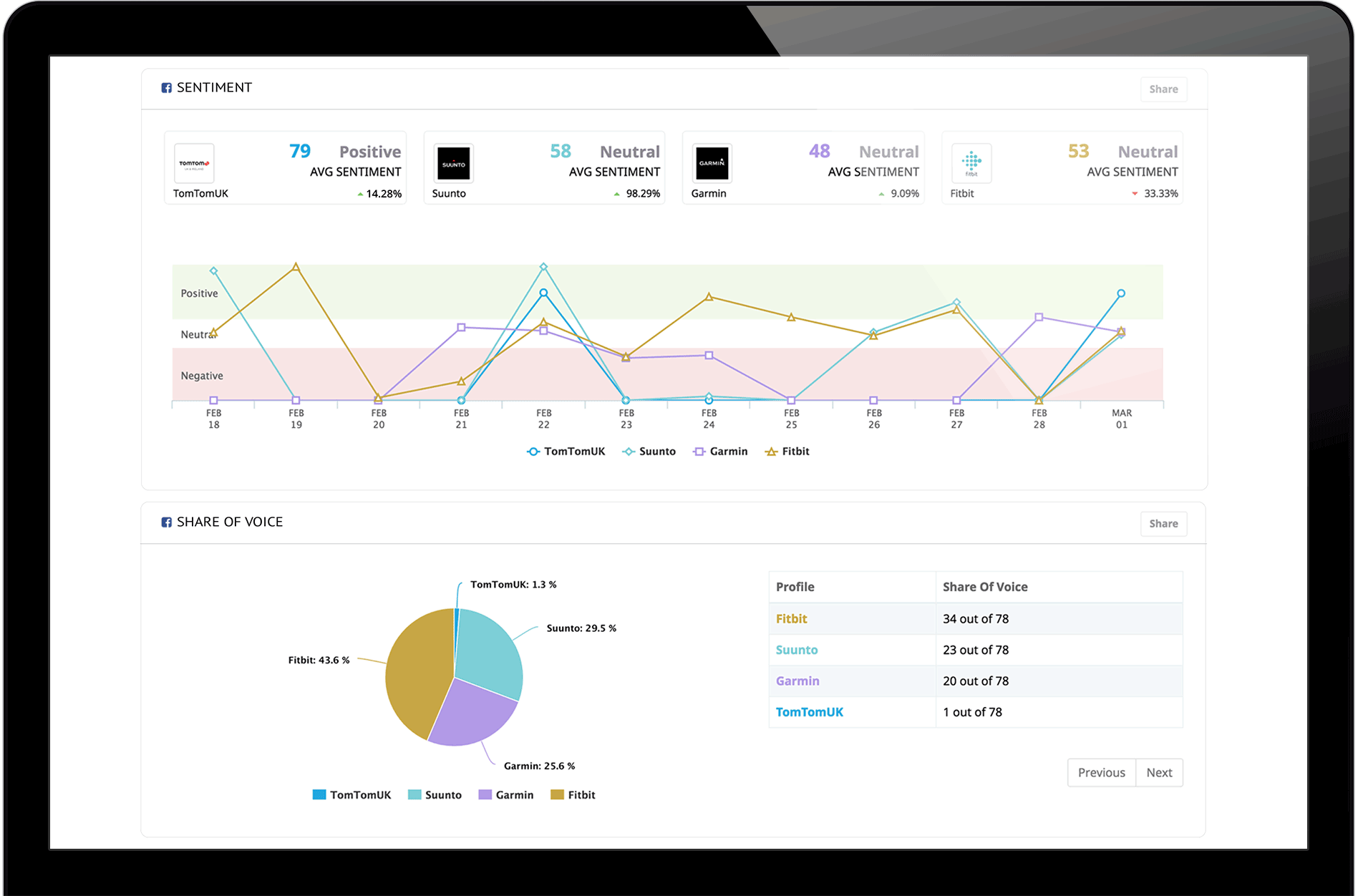Open the Garmin logo thumbnail
This screenshot has width=1358, height=896.
point(712,164)
